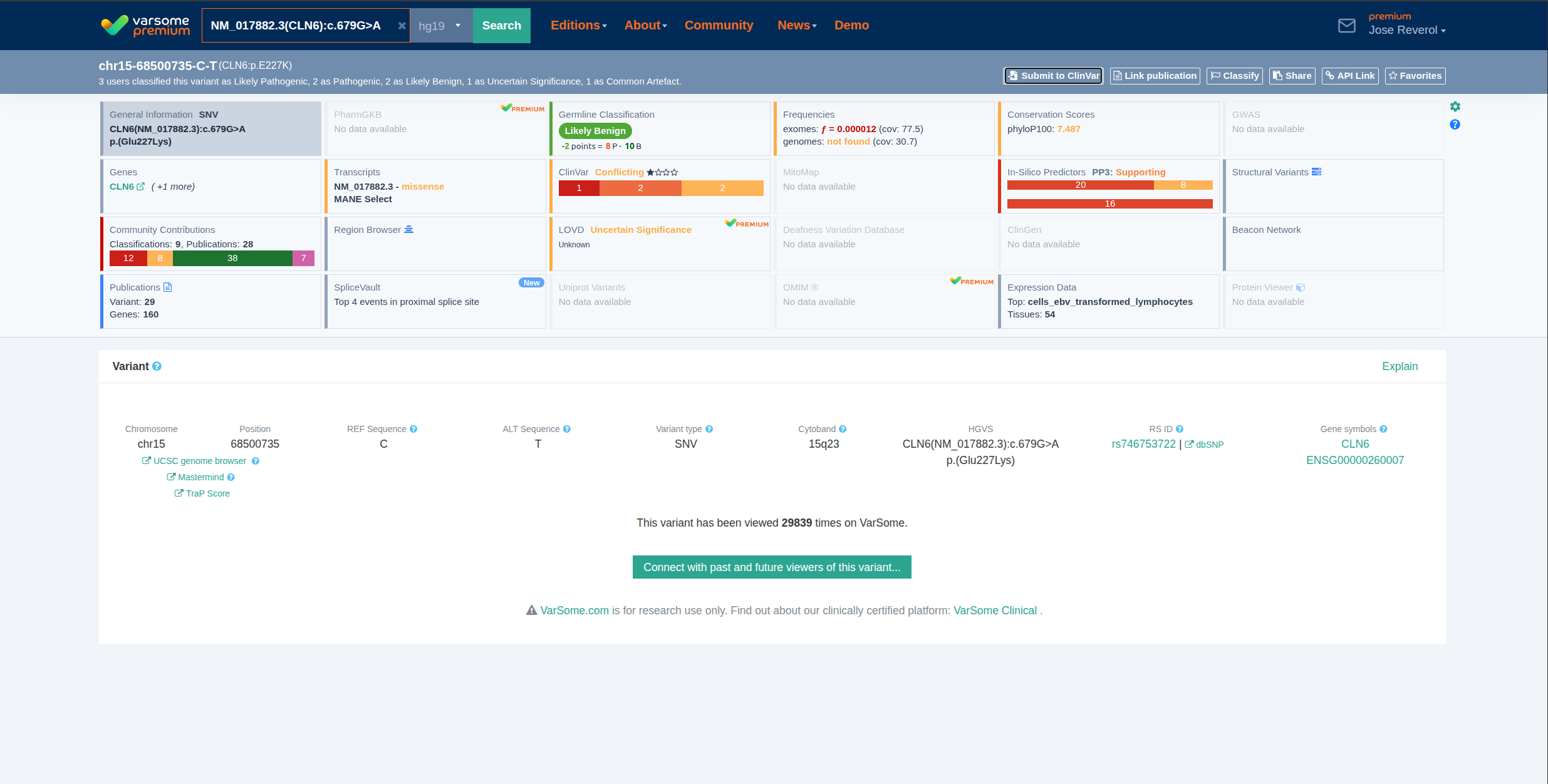1548x784 pixels.
Task: Click help icon next to Variant heading
Action: [x=157, y=366]
